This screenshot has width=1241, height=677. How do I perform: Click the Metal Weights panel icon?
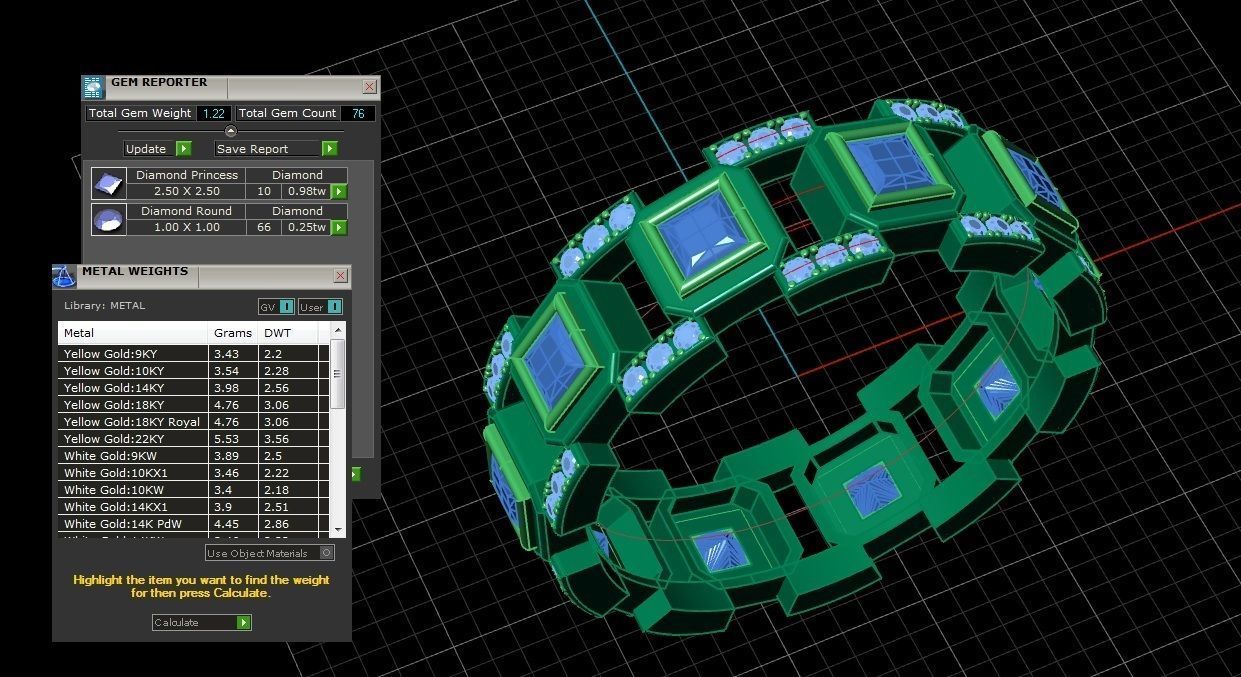click(64, 276)
